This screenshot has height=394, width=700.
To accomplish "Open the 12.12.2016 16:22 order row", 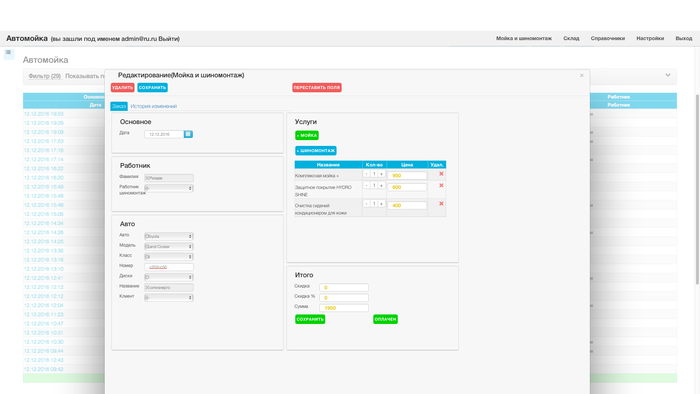I will [44, 169].
